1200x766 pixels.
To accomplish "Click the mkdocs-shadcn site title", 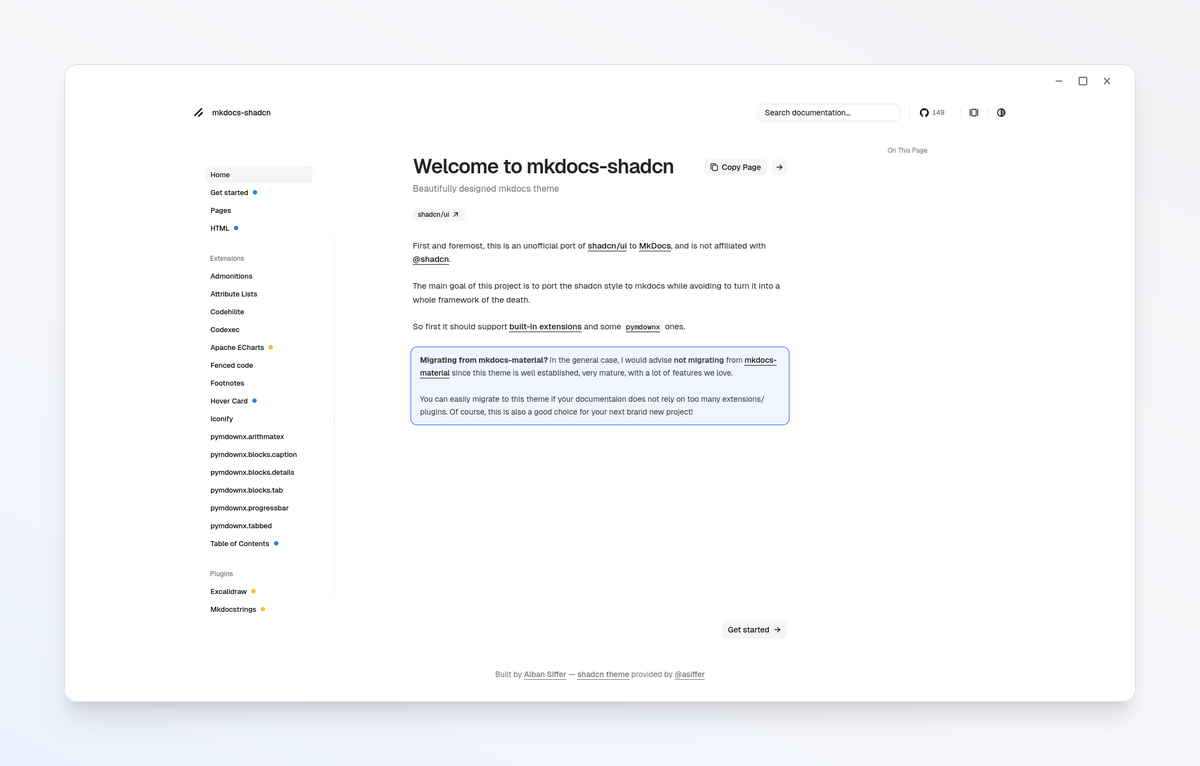I will (x=241, y=113).
